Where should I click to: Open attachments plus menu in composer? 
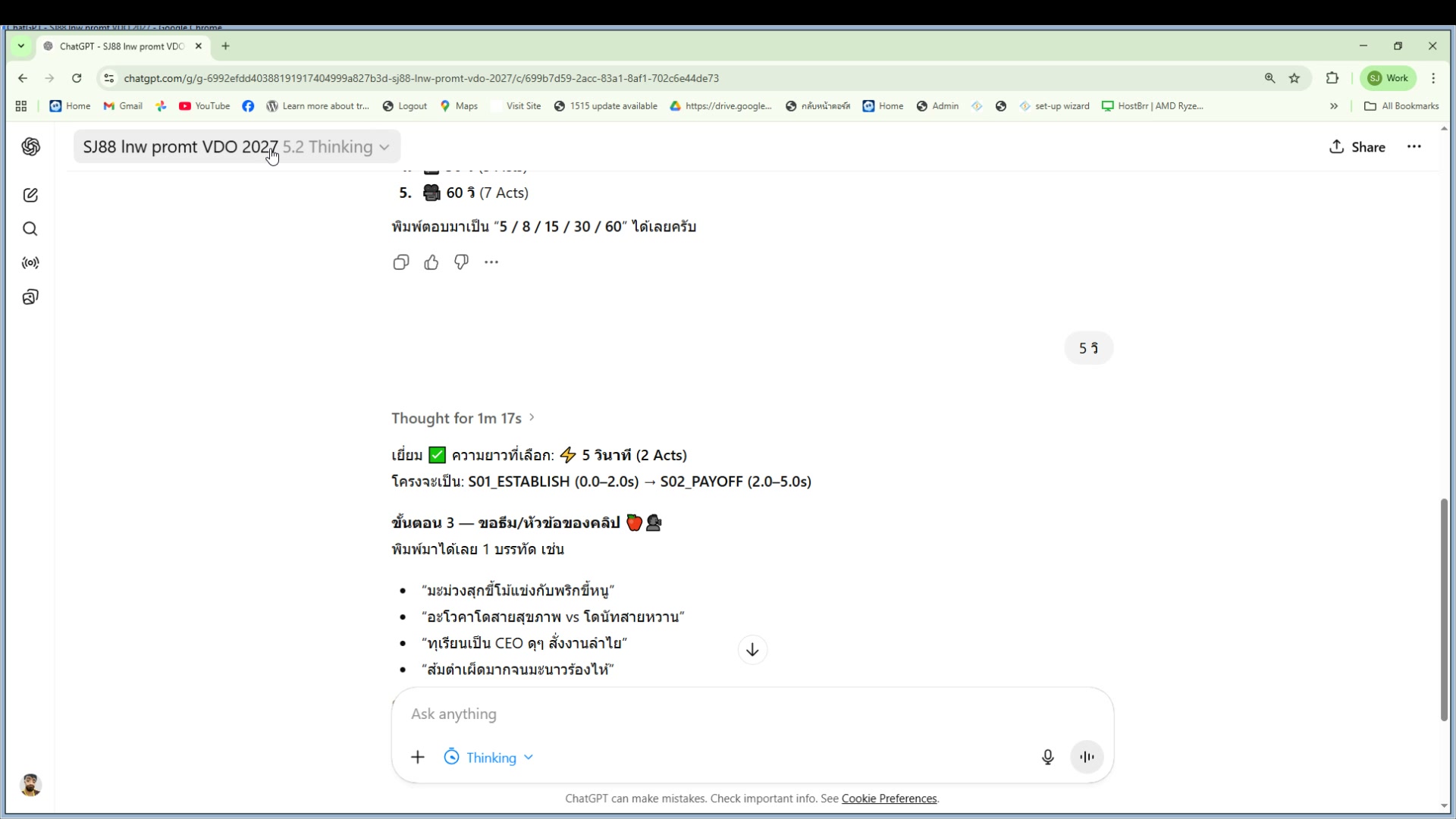point(418,757)
